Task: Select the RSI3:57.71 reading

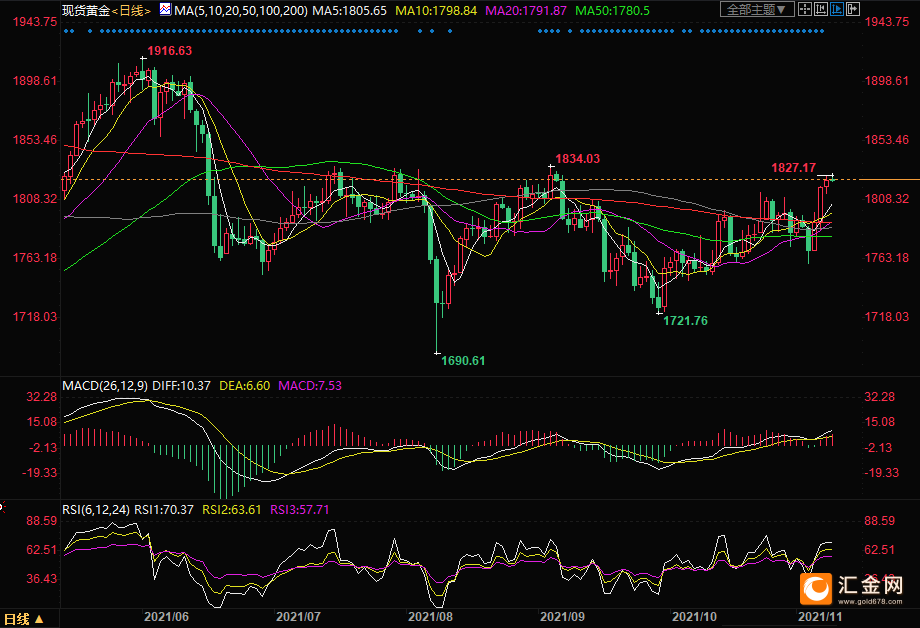Action: tap(300, 509)
